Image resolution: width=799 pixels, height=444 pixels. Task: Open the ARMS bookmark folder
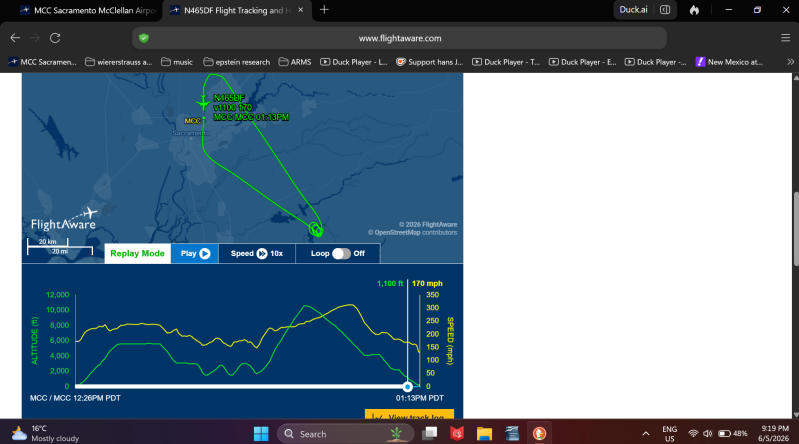[x=295, y=62]
